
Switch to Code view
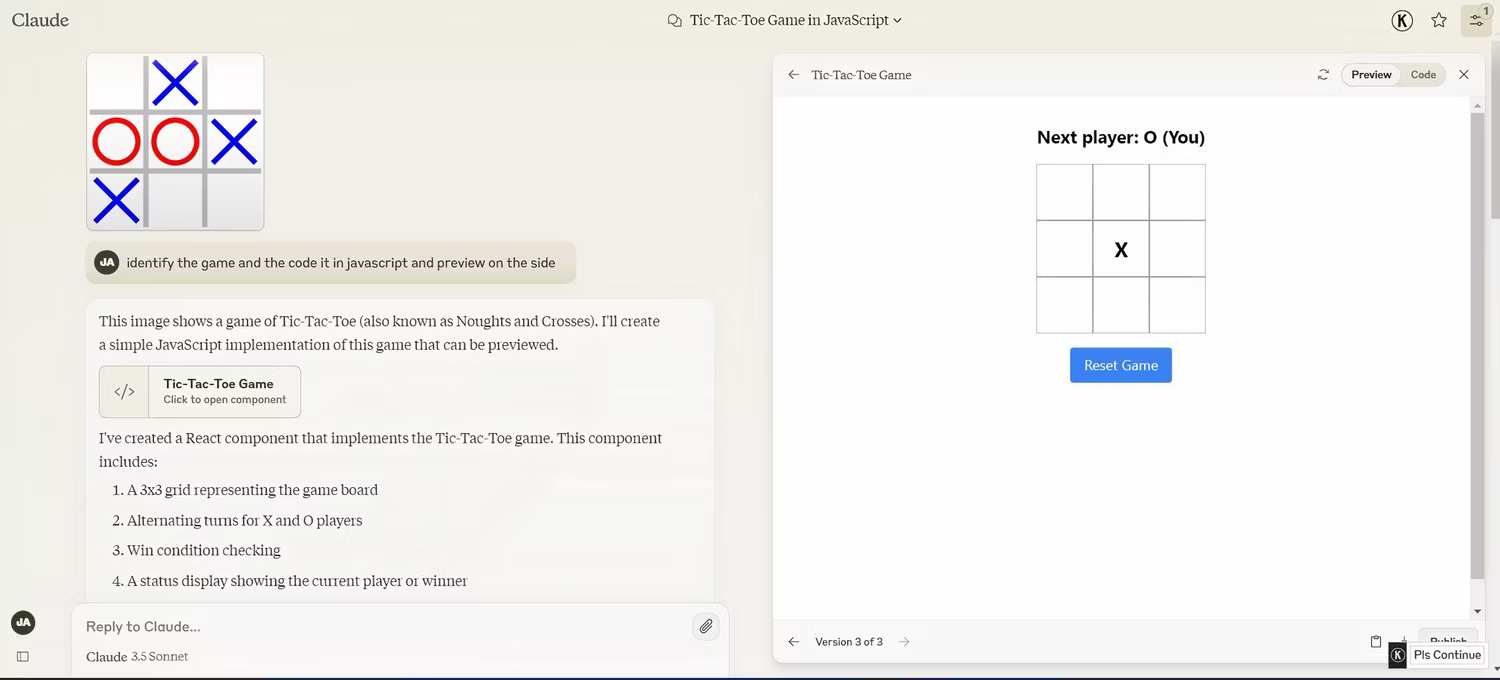[x=1423, y=75]
